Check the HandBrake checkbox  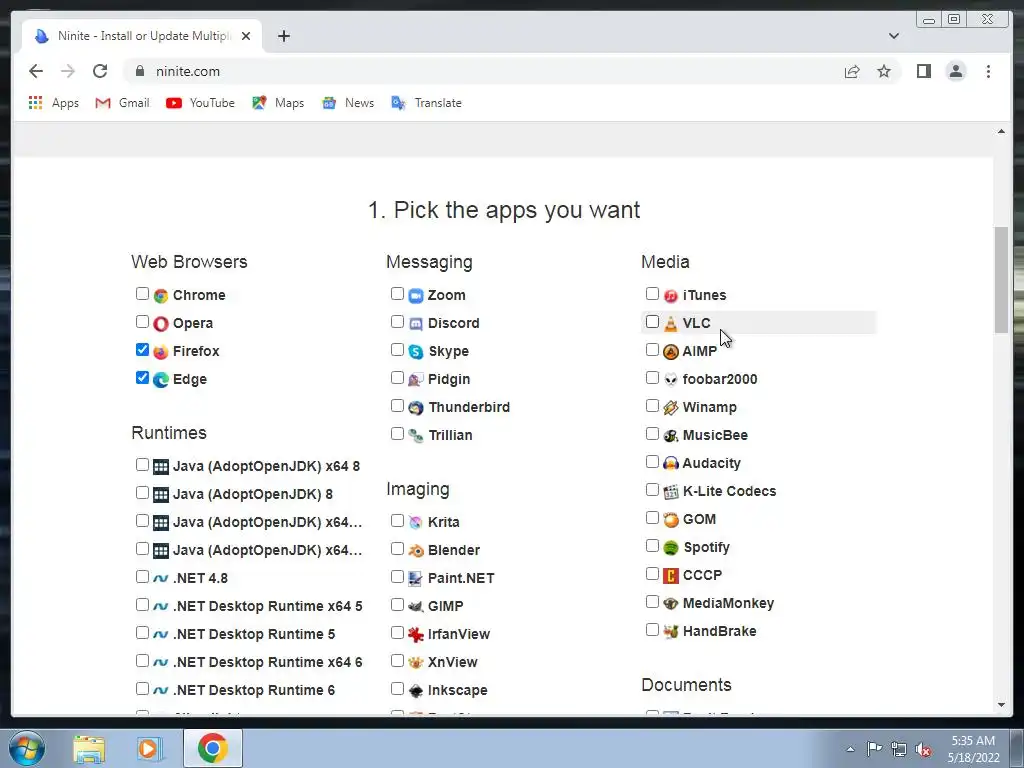pyautogui.click(x=652, y=630)
